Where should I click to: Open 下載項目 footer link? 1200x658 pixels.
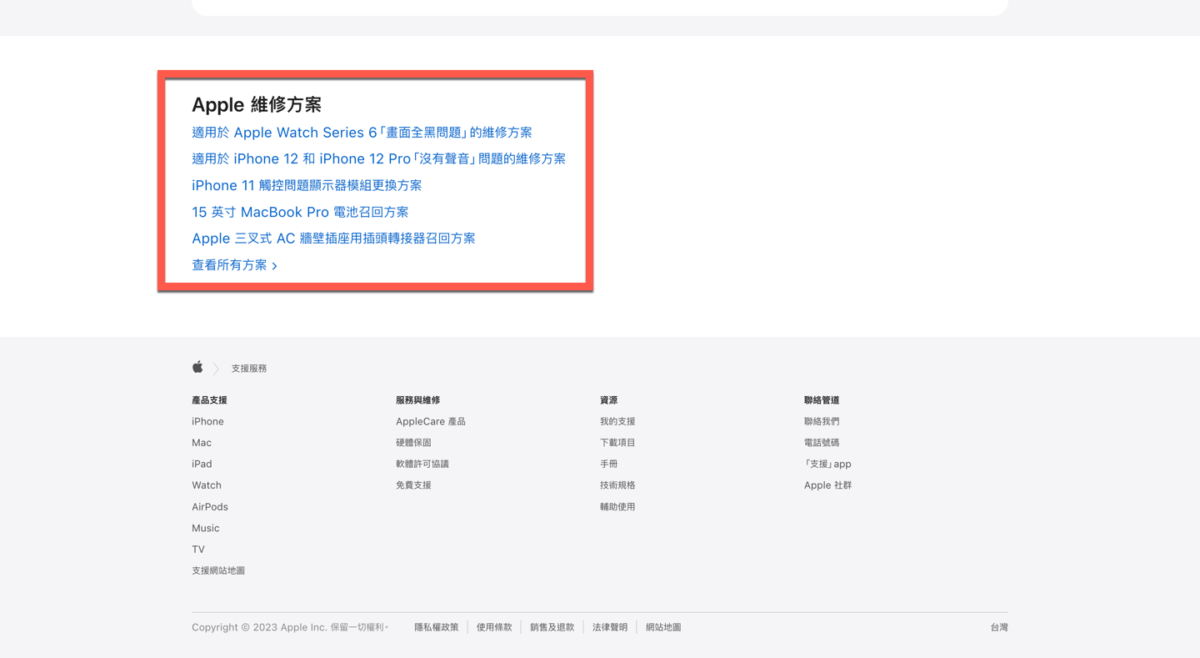(618, 443)
